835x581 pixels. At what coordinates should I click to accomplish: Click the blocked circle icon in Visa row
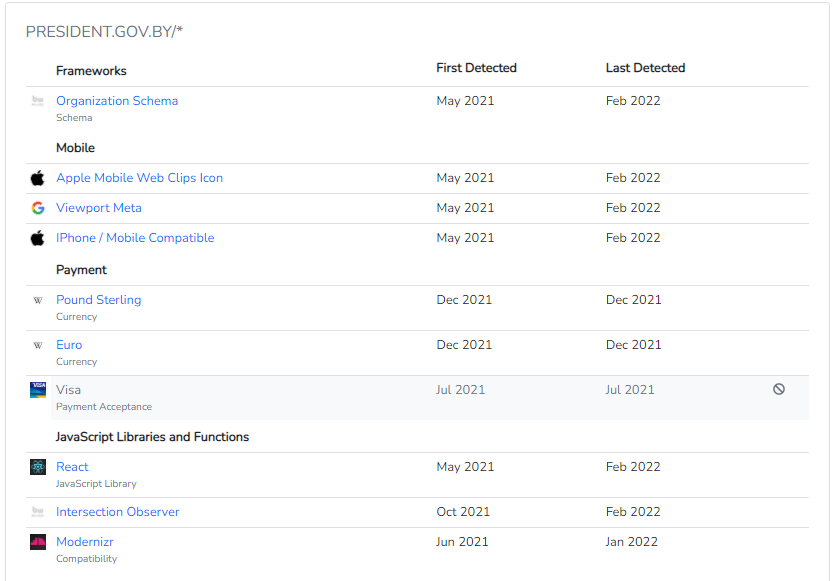coord(779,389)
